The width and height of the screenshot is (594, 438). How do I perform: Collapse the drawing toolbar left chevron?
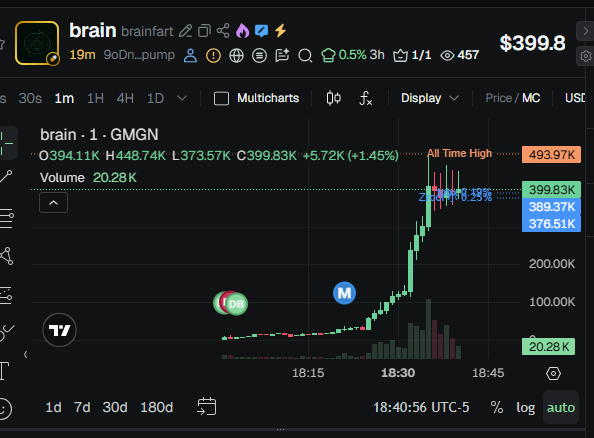click(25, 355)
